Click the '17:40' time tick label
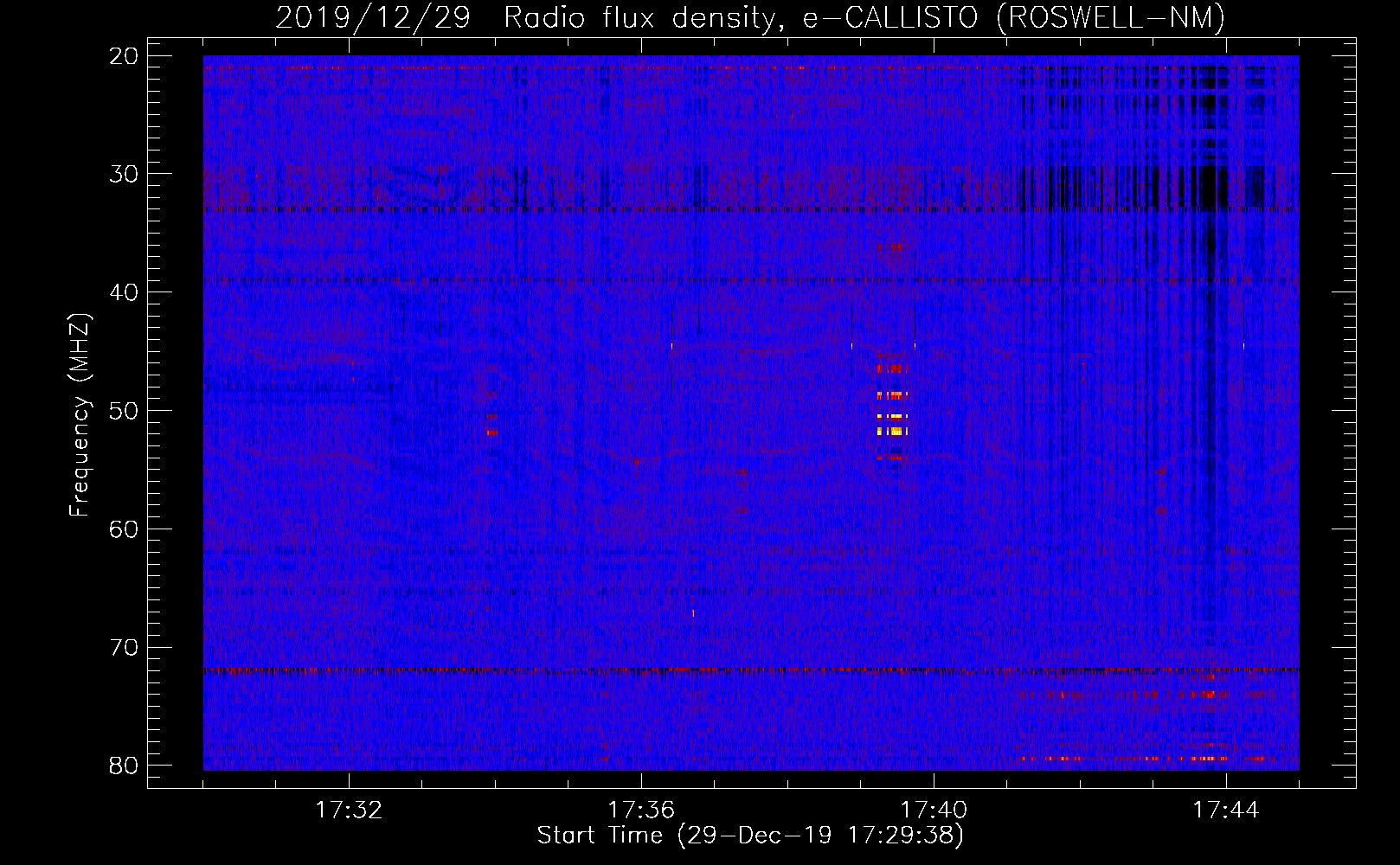Screen dimensions: 1400x865 pyautogui.click(x=934, y=811)
